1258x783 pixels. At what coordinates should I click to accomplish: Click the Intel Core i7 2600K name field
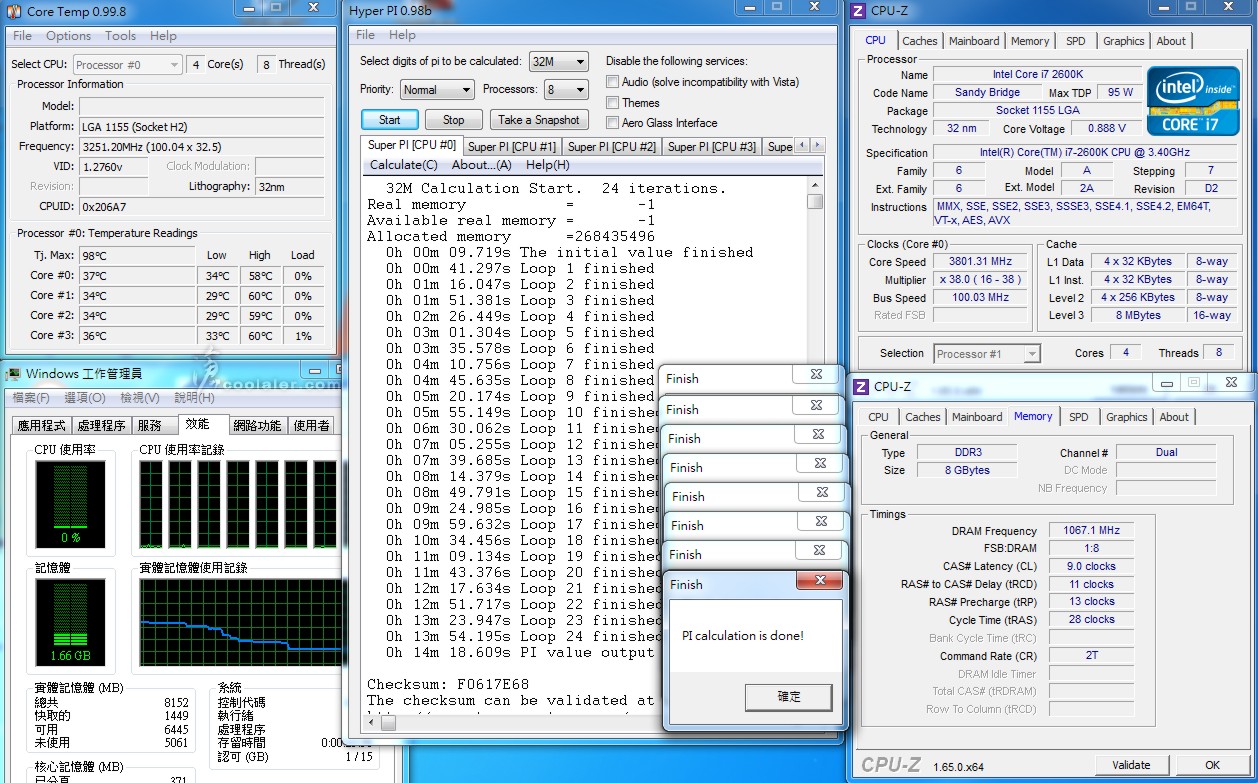pyautogui.click(x=1037, y=74)
